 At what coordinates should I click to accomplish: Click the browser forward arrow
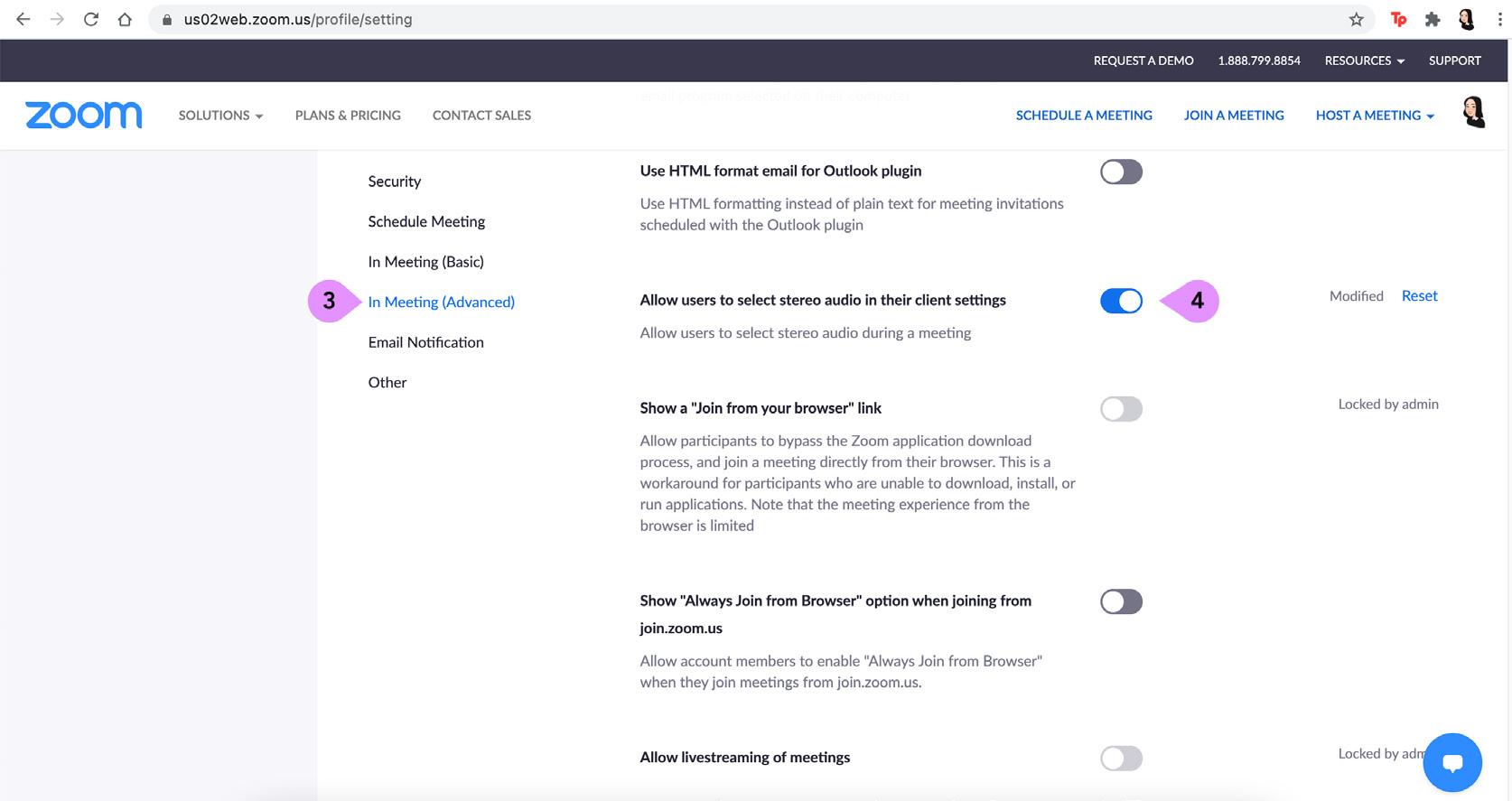point(57,19)
